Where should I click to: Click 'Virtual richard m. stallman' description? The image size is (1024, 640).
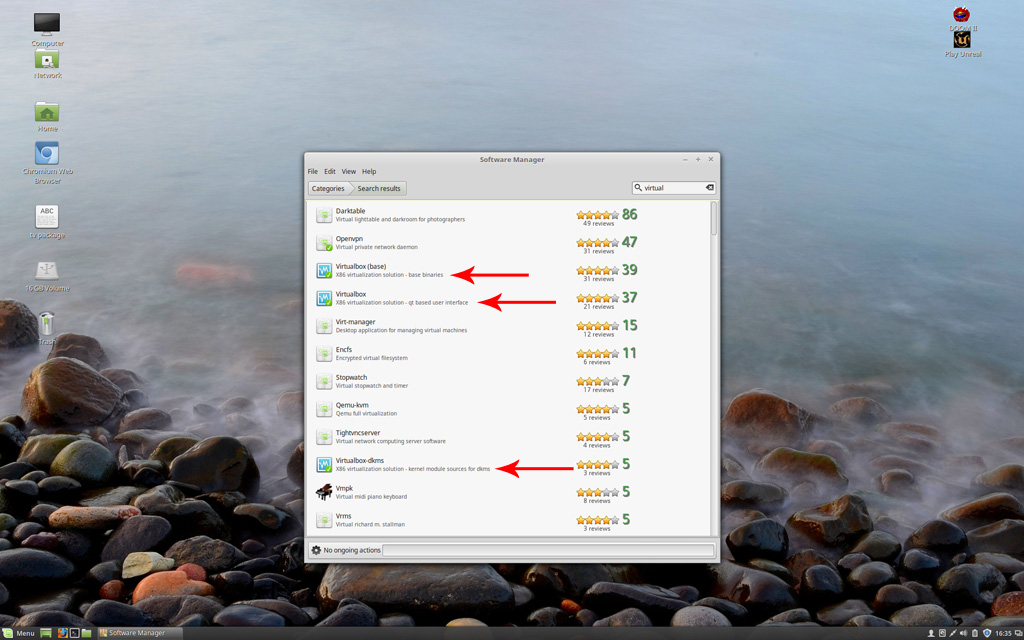tap(370, 524)
